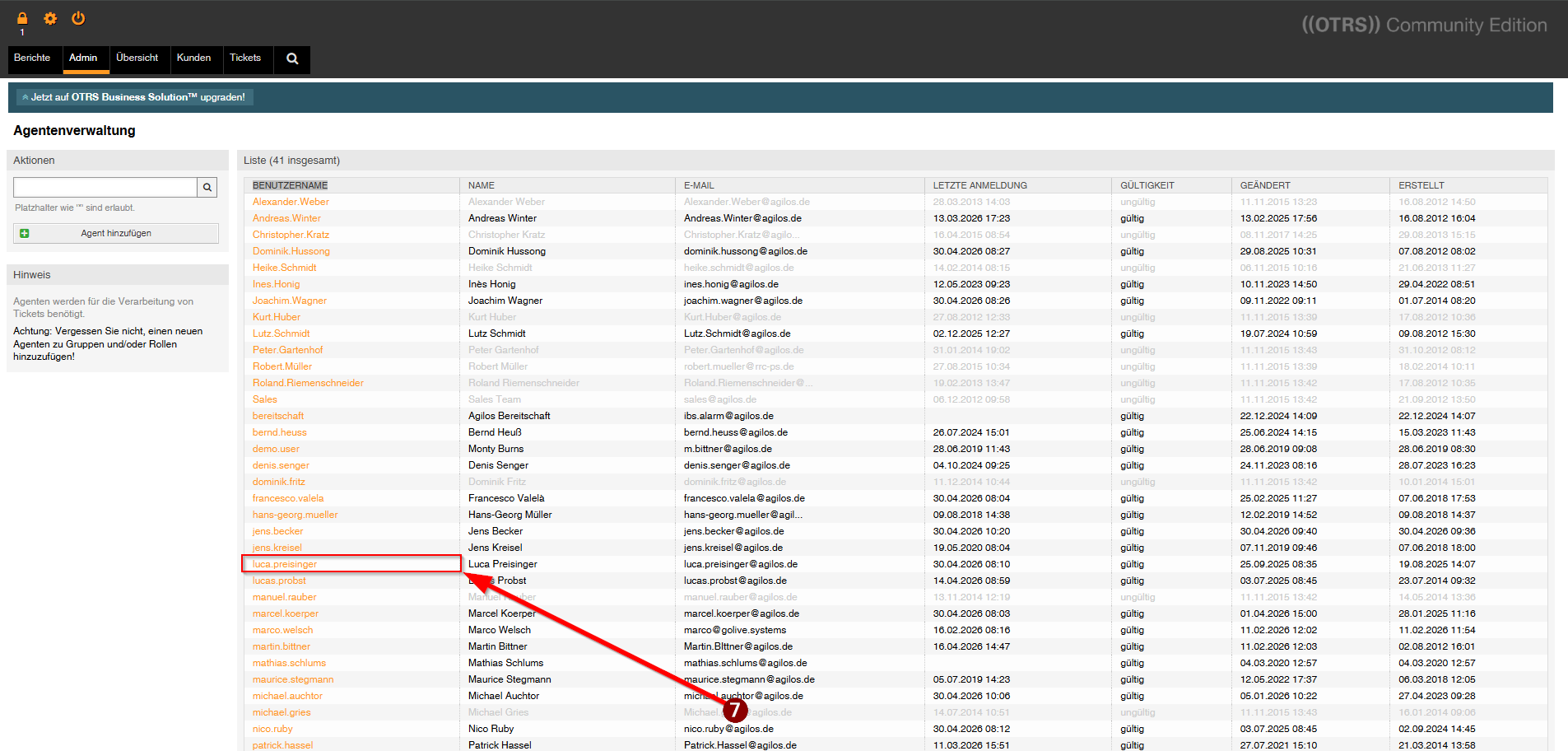Open agent Dominik.Hussong

(291, 251)
